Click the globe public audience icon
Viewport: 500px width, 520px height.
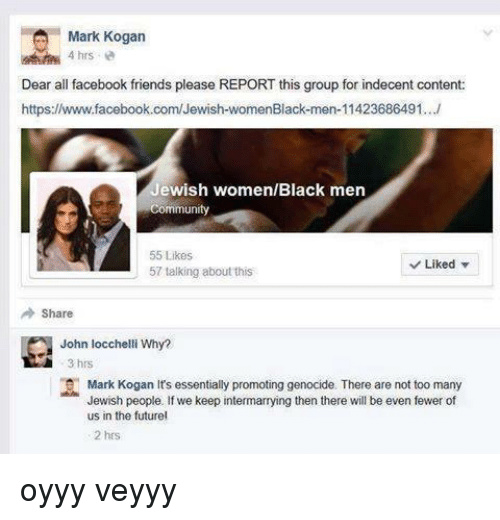coord(110,56)
